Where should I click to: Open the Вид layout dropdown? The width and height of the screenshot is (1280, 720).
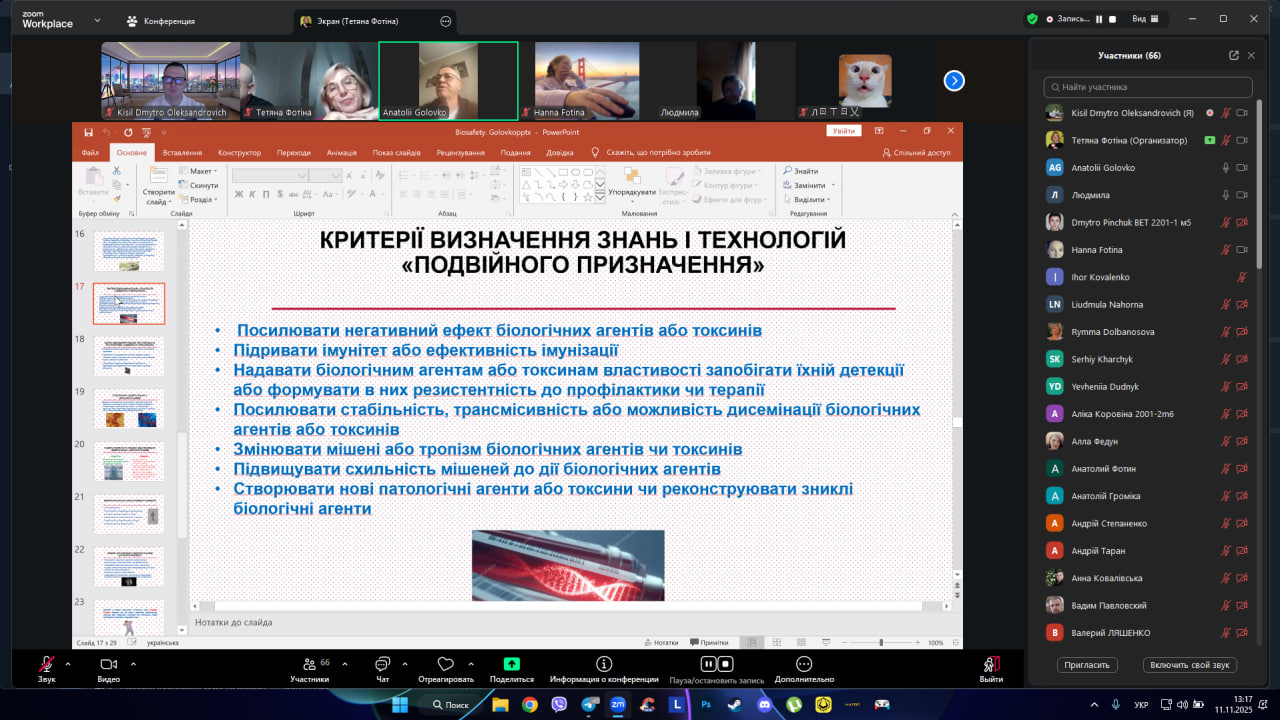[1144, 19]
